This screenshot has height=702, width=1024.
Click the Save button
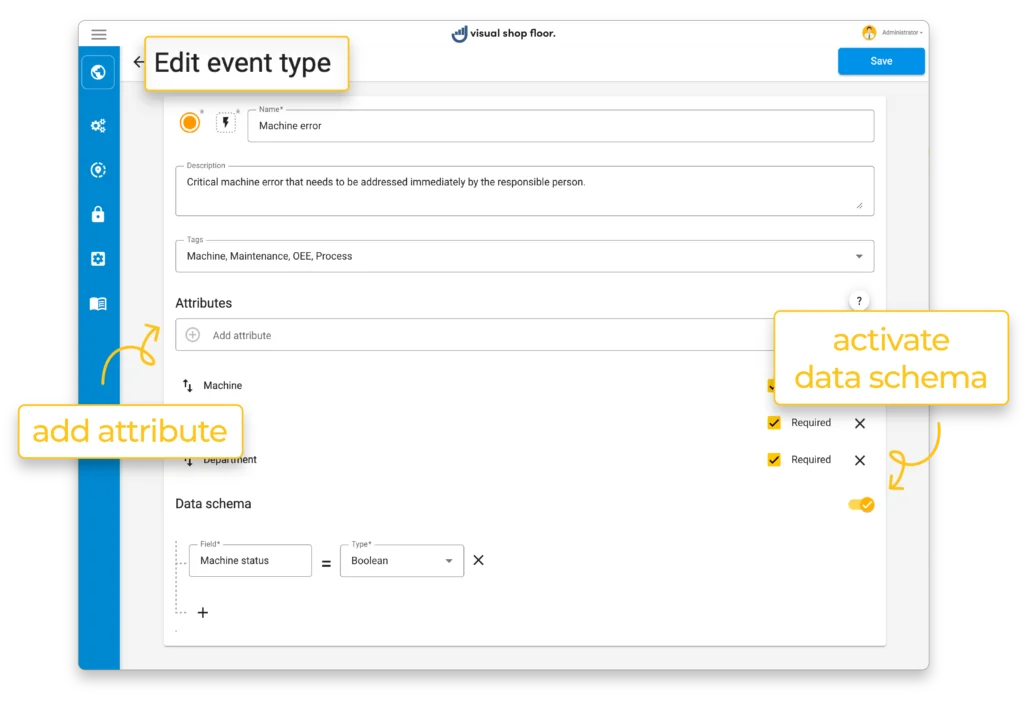[x=881, y=61]
